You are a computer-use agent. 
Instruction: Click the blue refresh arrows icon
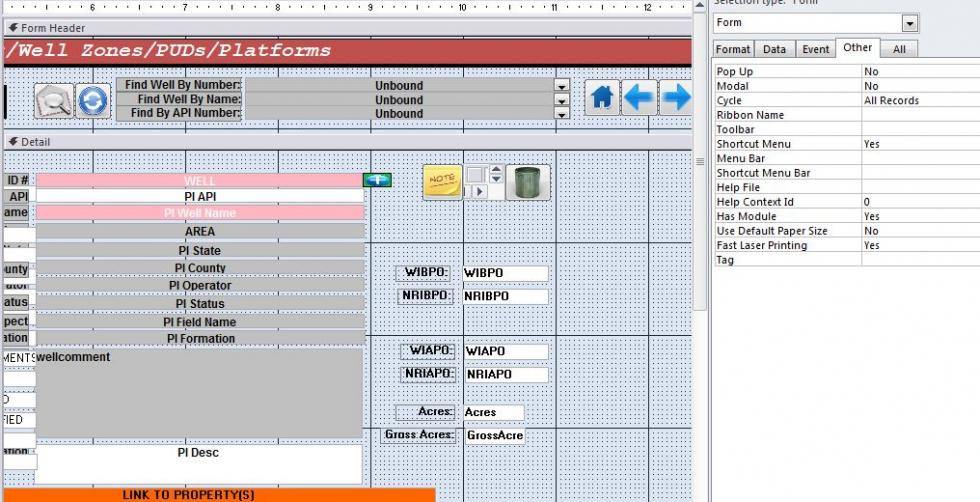[93, 101]
